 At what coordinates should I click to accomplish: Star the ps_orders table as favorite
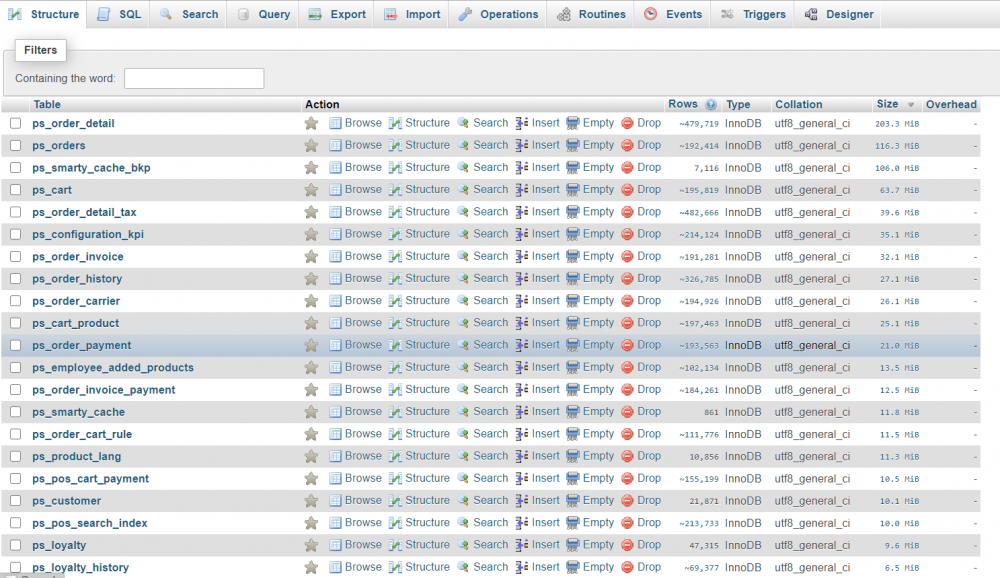tap(311, 145)
